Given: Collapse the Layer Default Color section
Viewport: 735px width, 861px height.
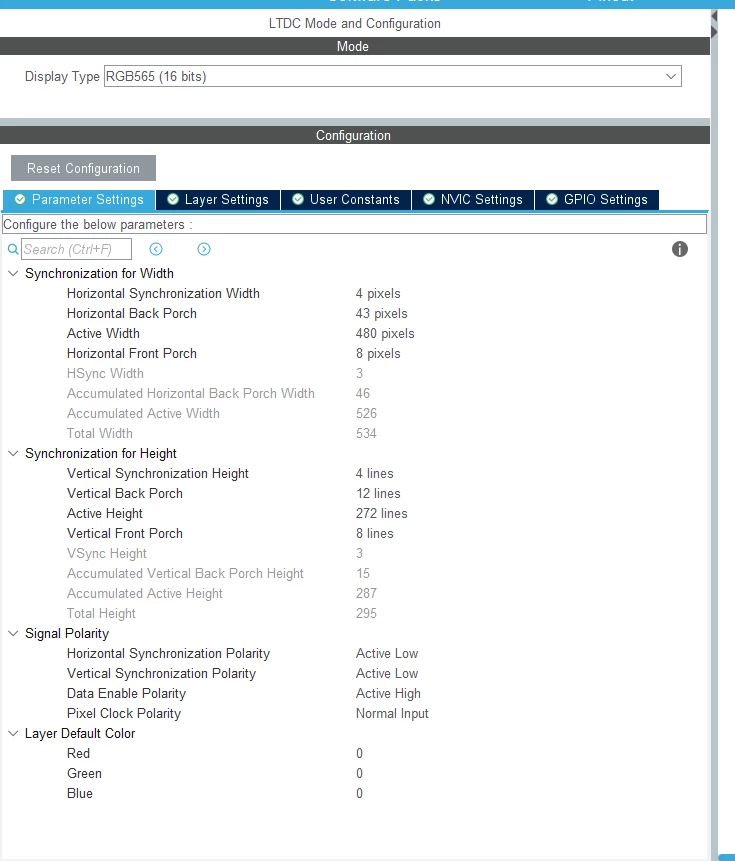Looking at the screenshot, I should [13, 733].
